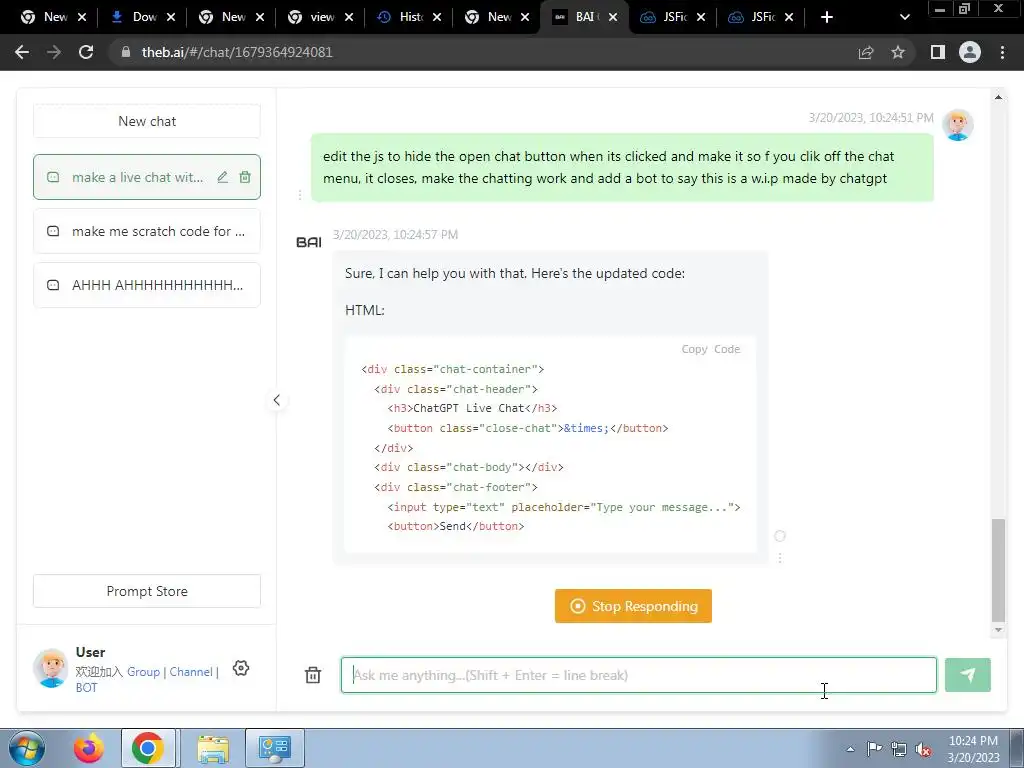Send the message with the paper plane button

[x=967, y=675]
